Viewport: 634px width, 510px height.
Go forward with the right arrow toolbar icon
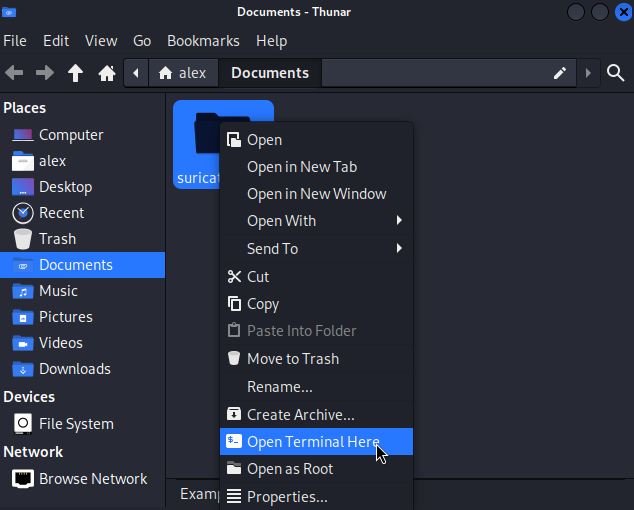pos(44,73)
